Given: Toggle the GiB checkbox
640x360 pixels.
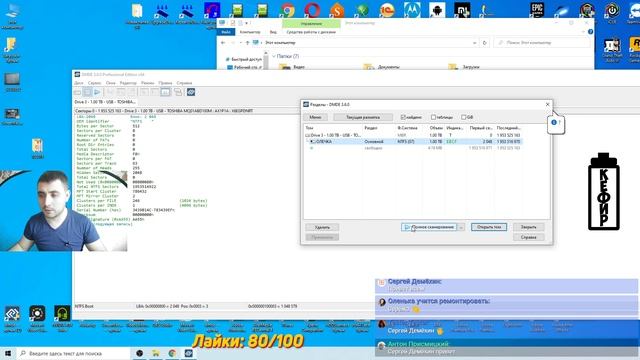Looking at the screenshot, I should [464, 117].
